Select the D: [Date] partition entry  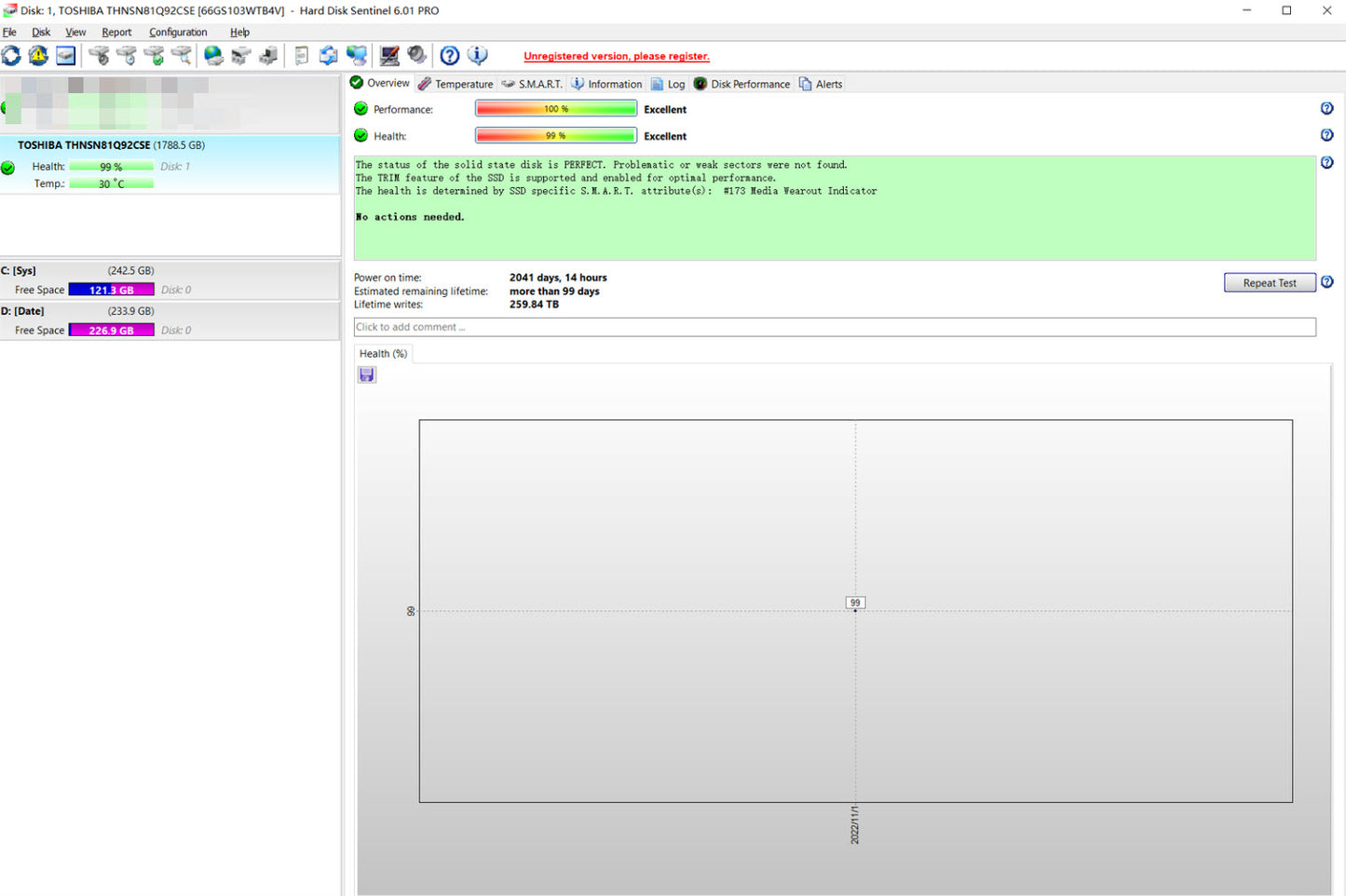170,321
